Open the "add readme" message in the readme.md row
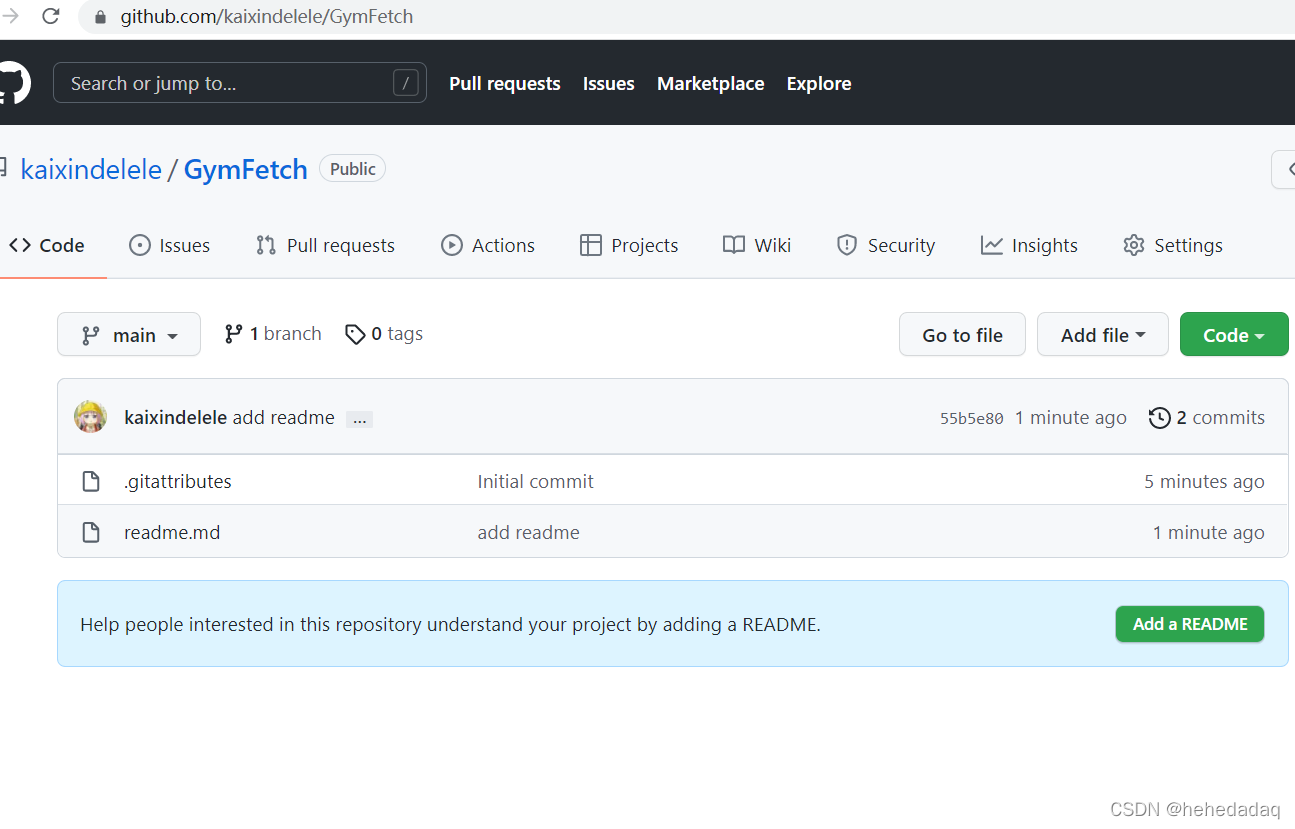Screen dimensions: 1295x829 [529, 532]
